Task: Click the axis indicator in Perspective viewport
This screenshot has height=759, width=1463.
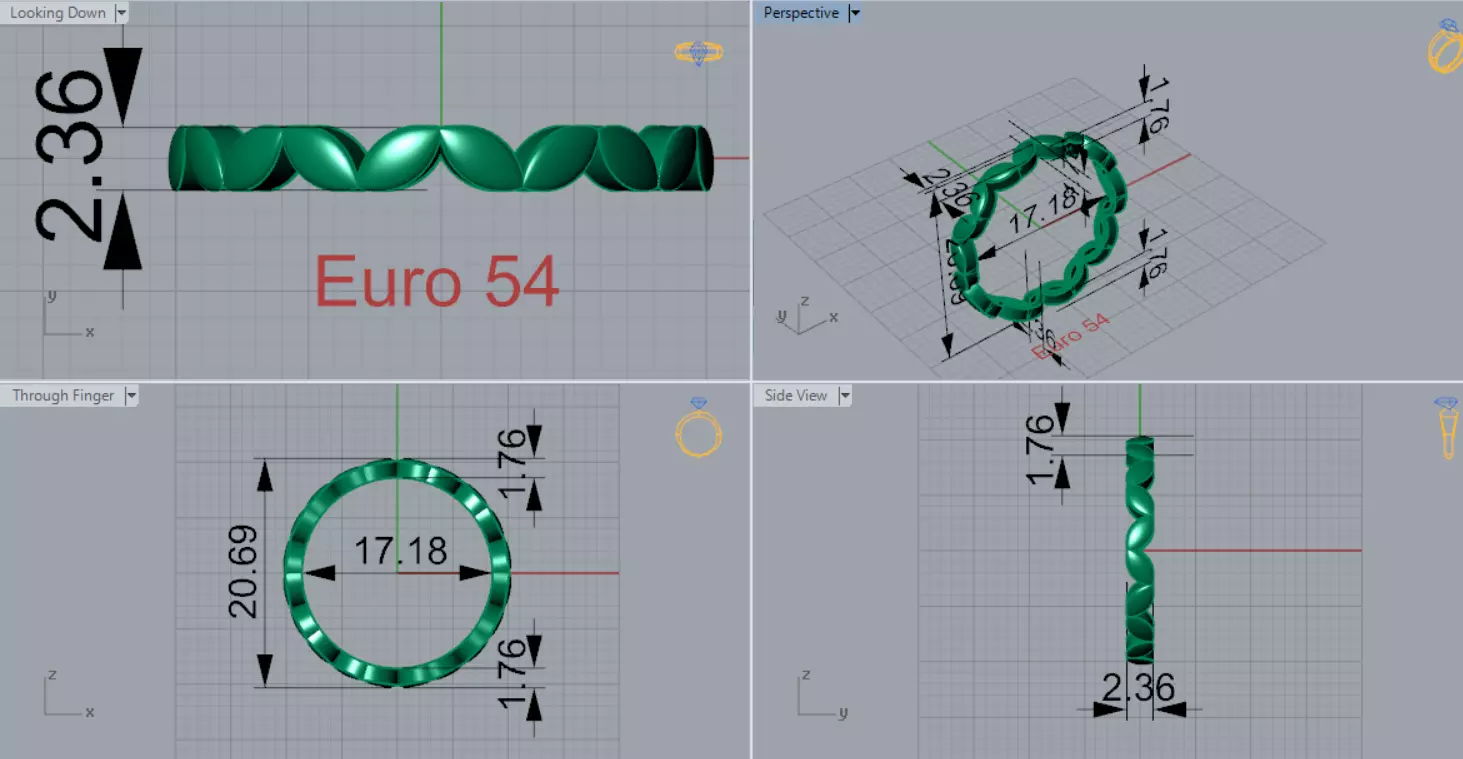Action: pyautogui.click(x=808, y=314)
